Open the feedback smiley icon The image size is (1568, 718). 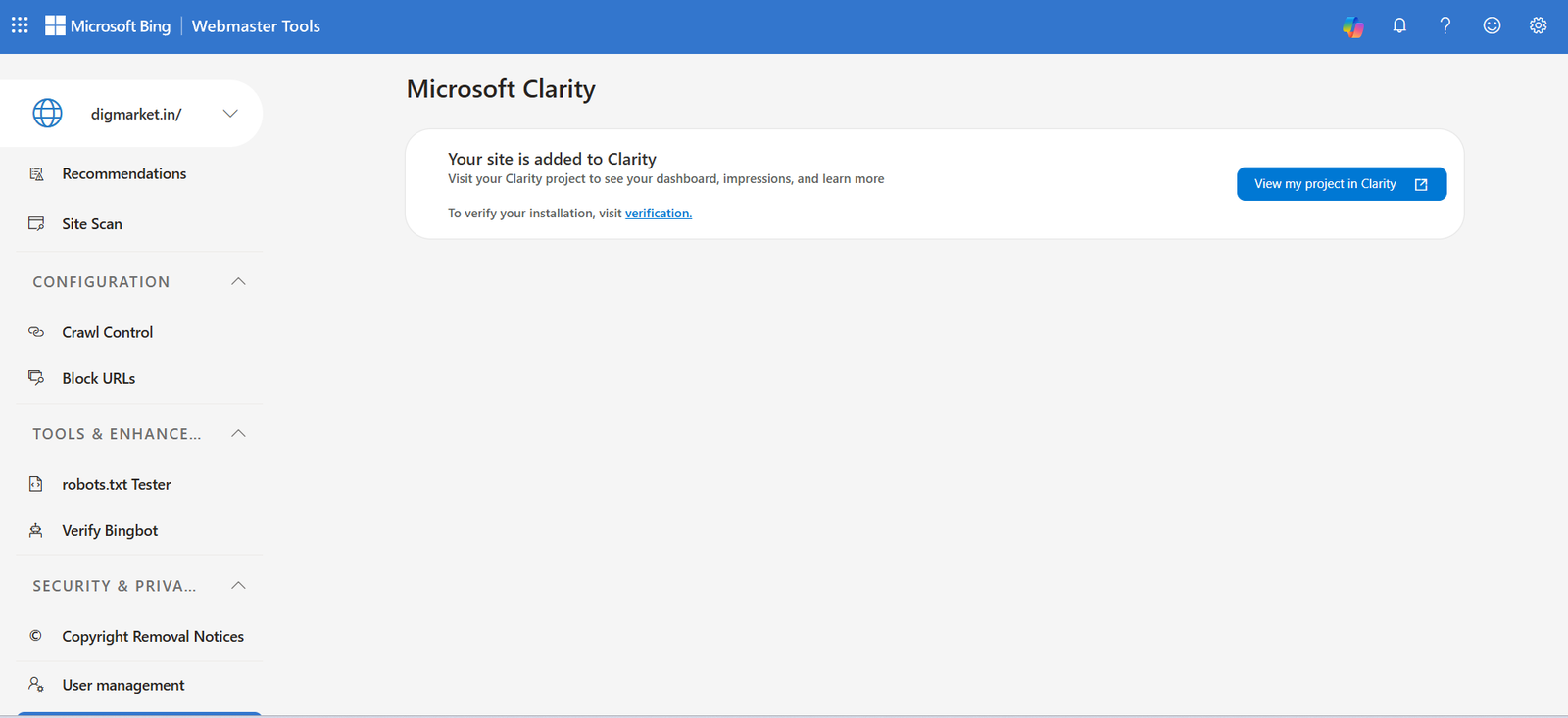[x=1492, y=25]
